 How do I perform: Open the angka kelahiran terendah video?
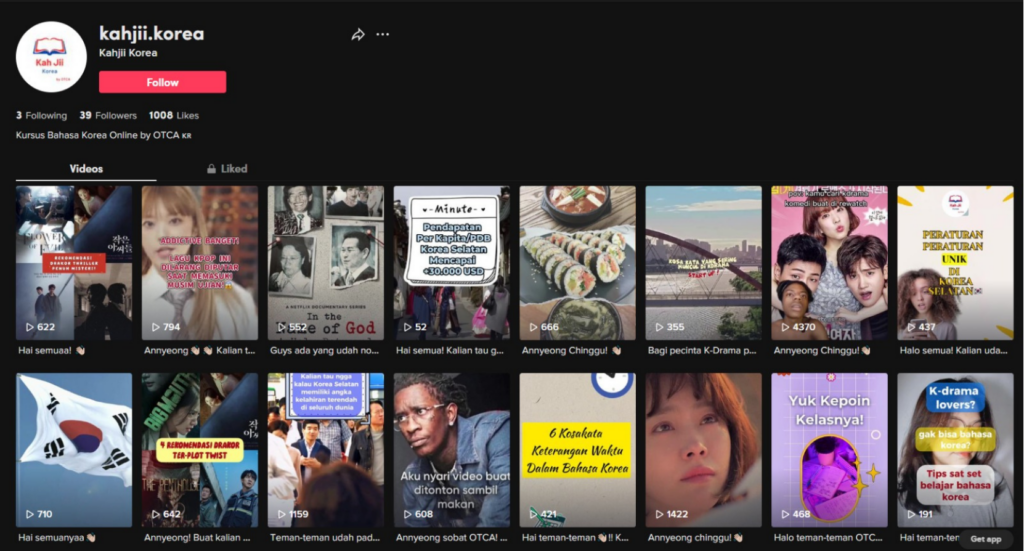point(326,450)
